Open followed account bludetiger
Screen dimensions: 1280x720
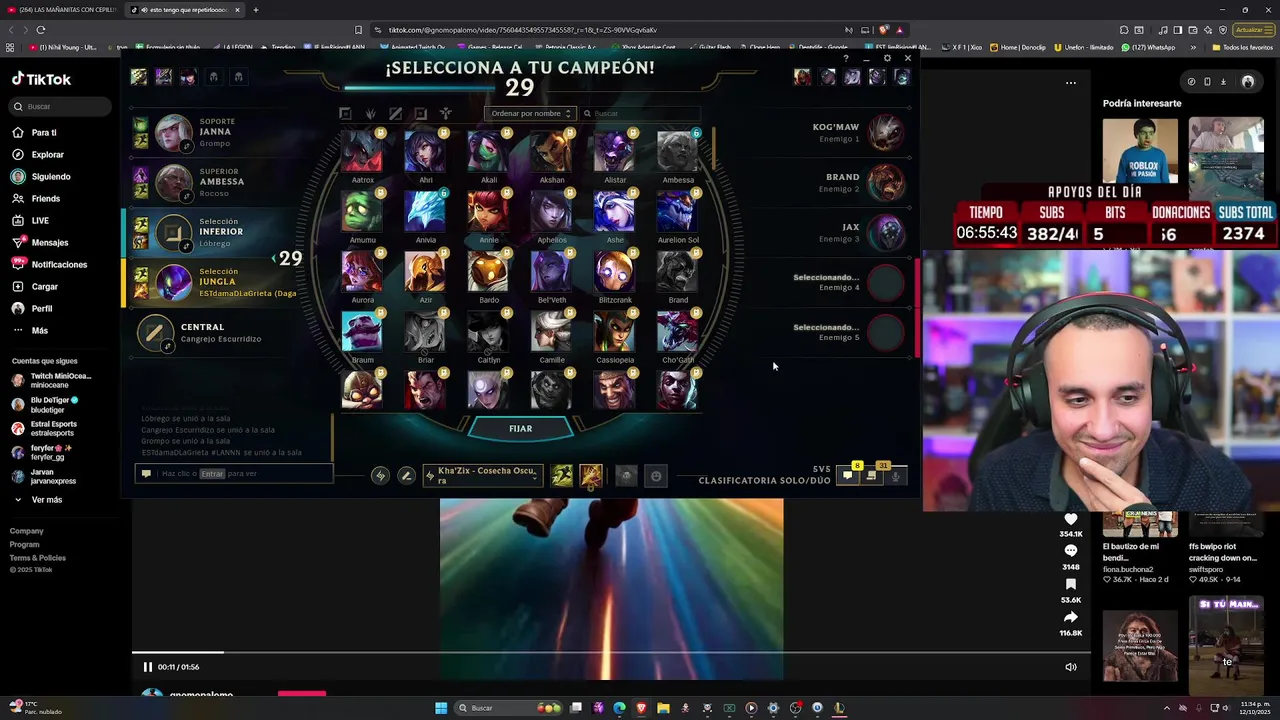pyautogui.click(x=45, y=404)
